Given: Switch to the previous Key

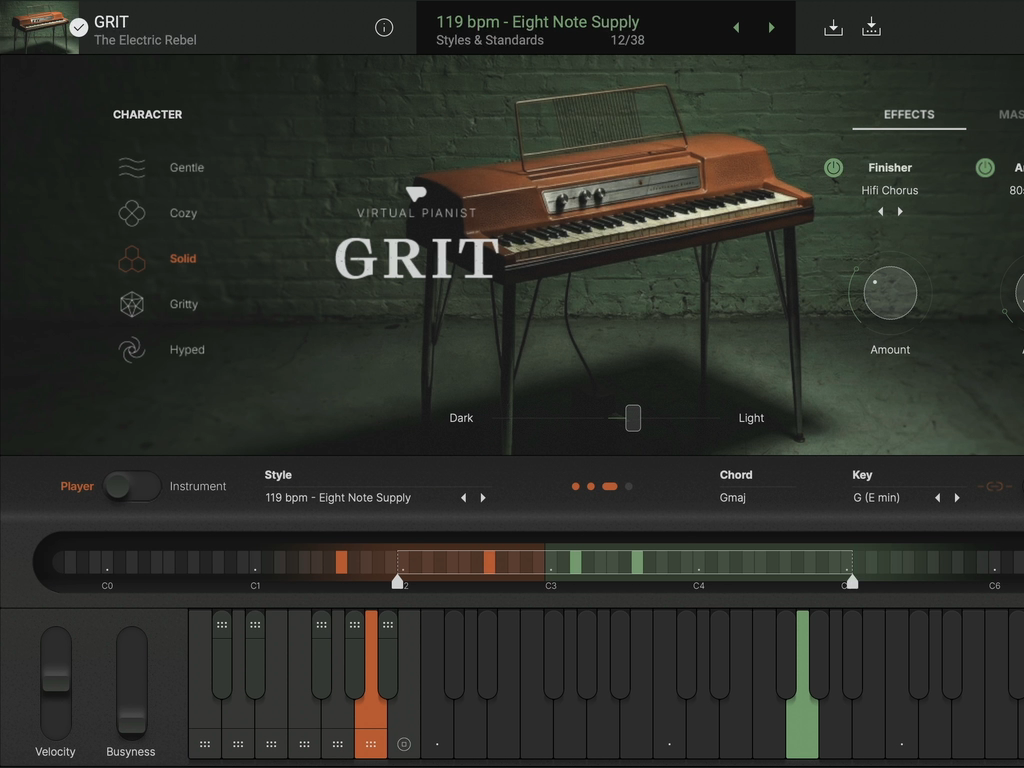Looking at the screenshot, I should pyautogui.click(x=937, y=498).
